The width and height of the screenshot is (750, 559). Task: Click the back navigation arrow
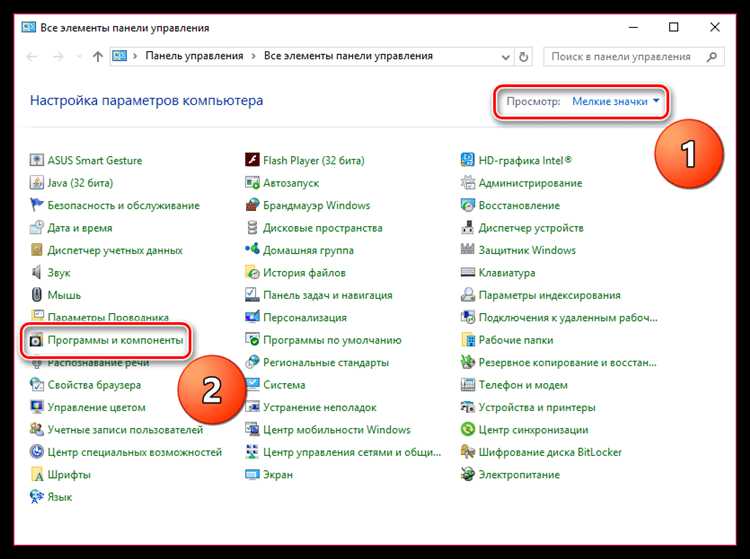click(x=32, y=57)
